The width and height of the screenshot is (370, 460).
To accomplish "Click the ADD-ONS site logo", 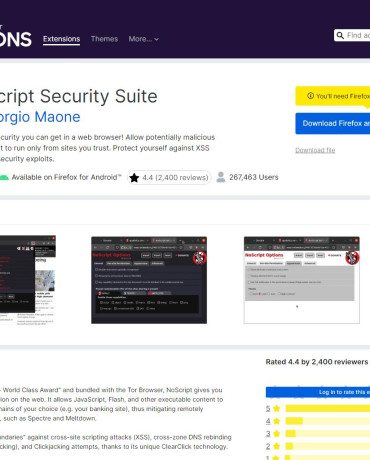I will (x=16, y=37).
